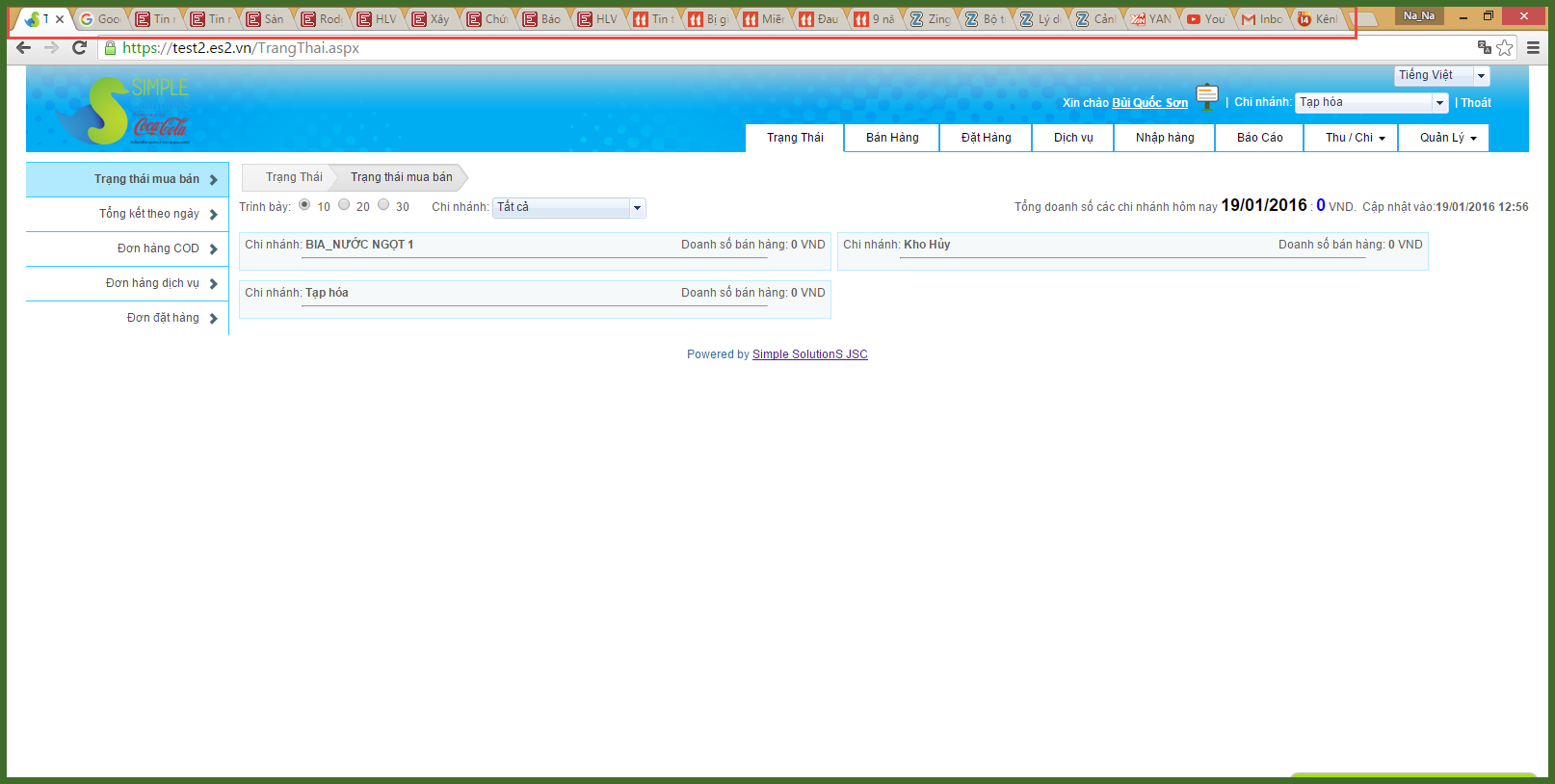
Task: Click the Simple Solutions logo
Action: coord(122,110)
